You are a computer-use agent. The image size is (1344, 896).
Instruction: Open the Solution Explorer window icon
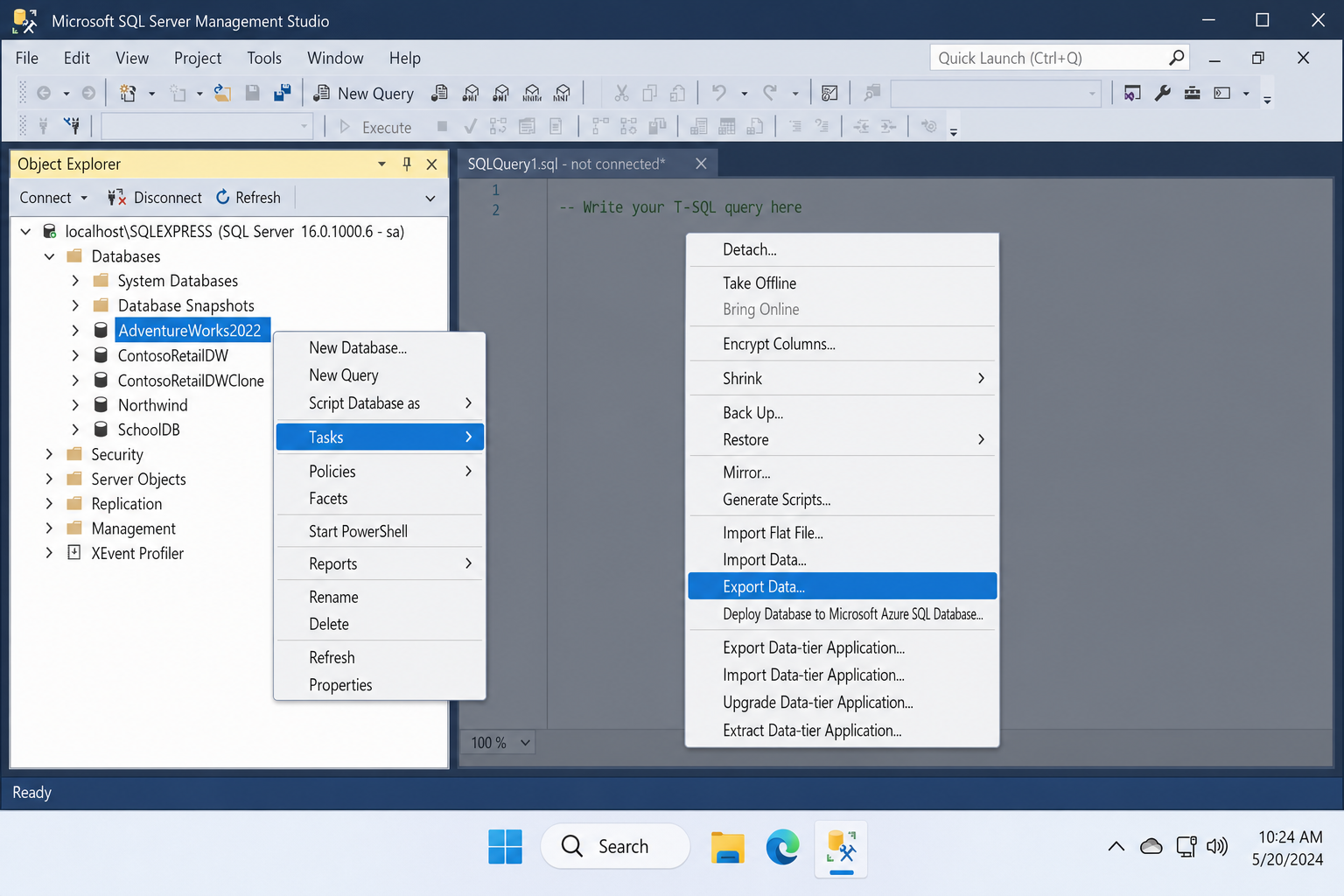[x=1132, y=93]
